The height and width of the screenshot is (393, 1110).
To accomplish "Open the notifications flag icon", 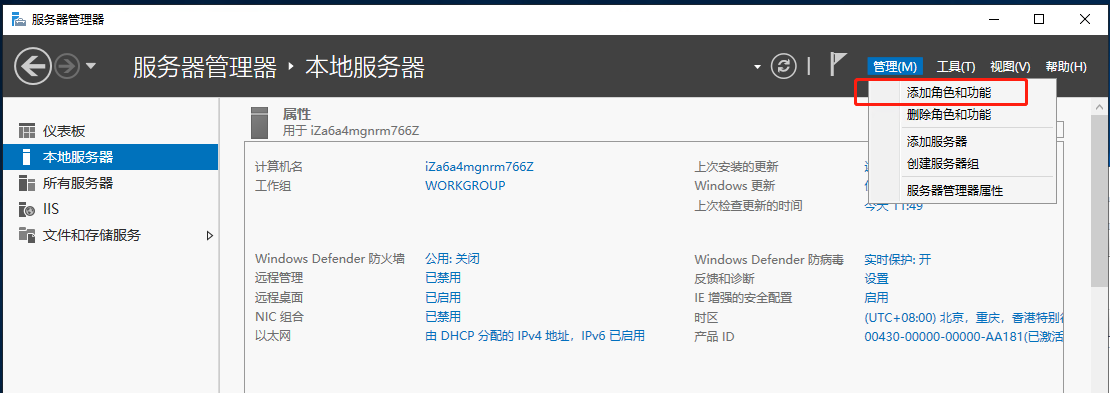I will (x=837, y=65).
